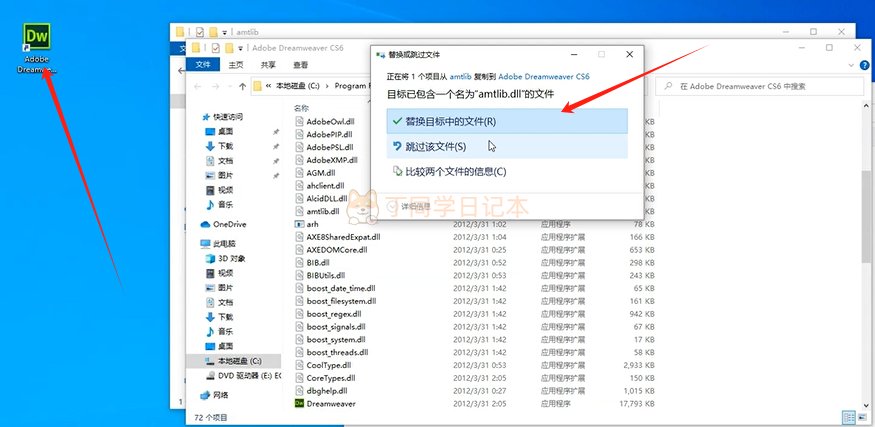Open Customize Quick Access dropdown in Dreamweaver CS6 window
Screen dimensions: 875x427
(241, 48)
